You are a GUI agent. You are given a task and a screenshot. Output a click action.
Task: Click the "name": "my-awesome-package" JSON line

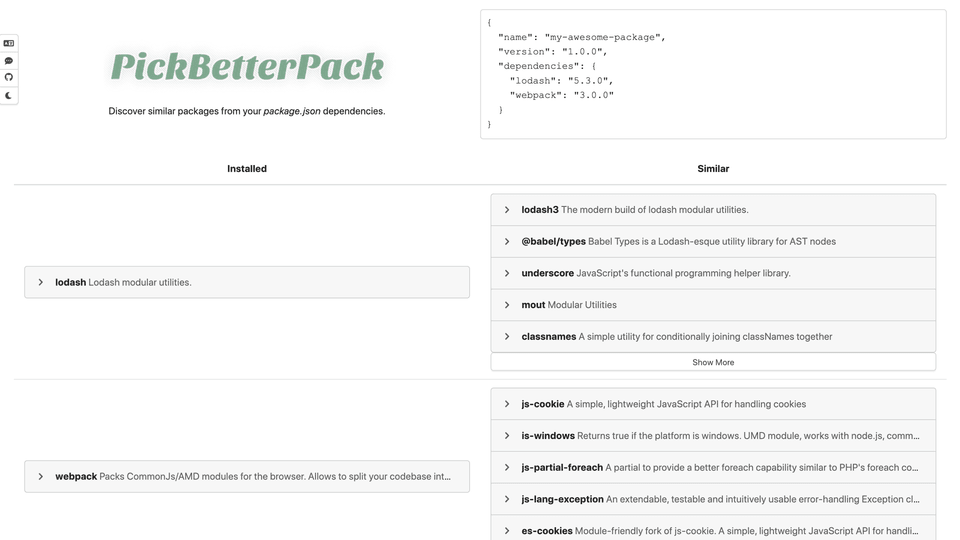(x=582, y=37)
